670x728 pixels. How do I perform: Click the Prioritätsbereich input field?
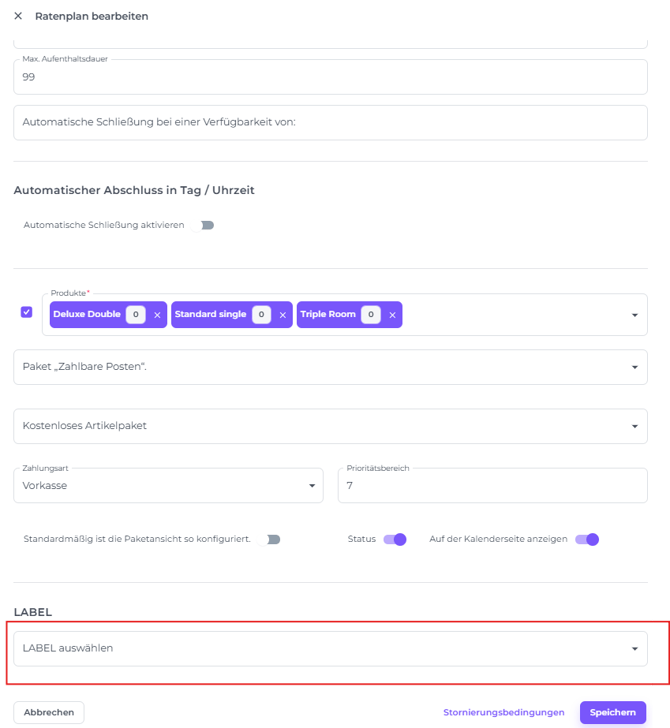click(492, 486)
